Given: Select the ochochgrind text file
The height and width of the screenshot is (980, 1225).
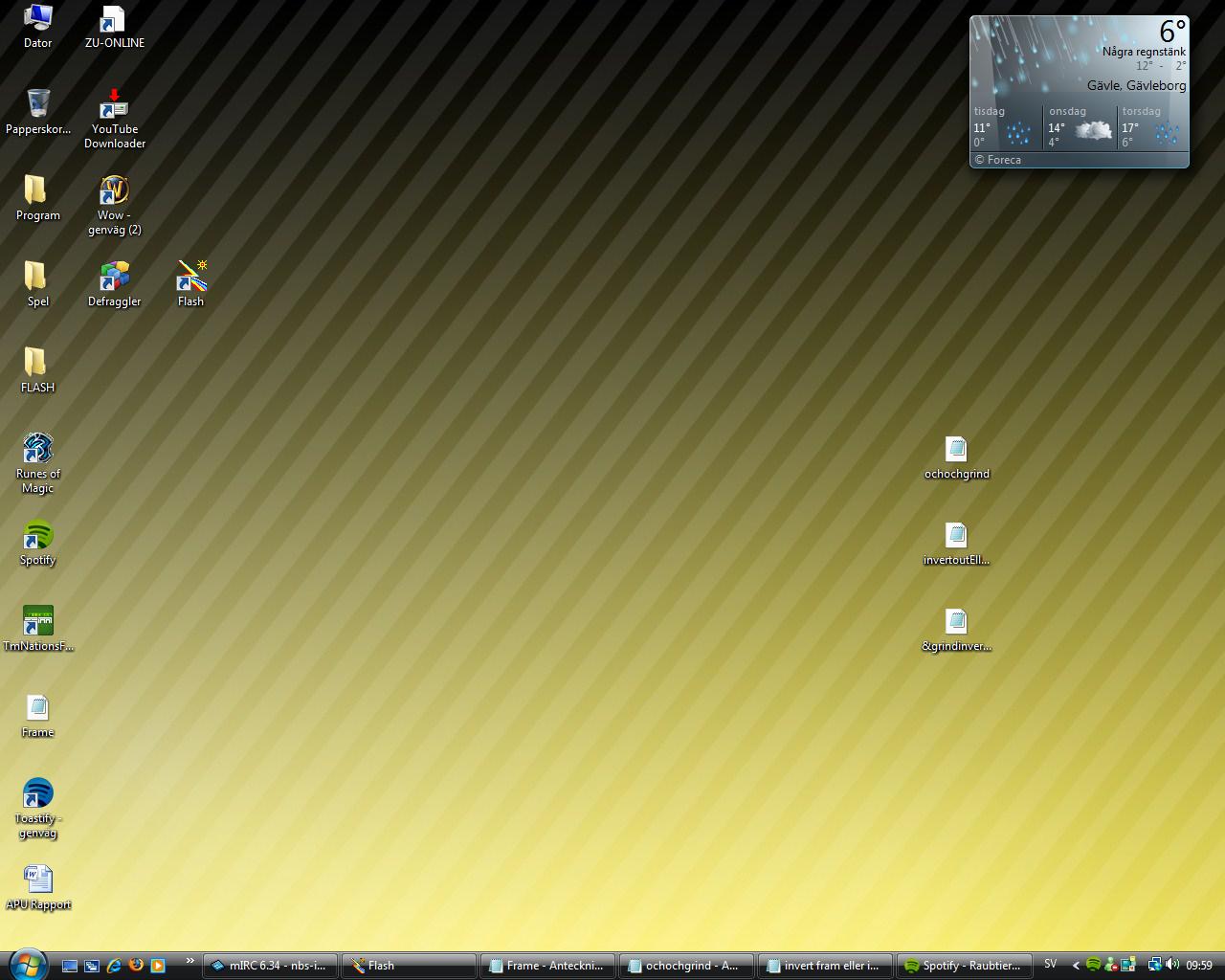Looking at the screenshot, I should pos(956,457).
